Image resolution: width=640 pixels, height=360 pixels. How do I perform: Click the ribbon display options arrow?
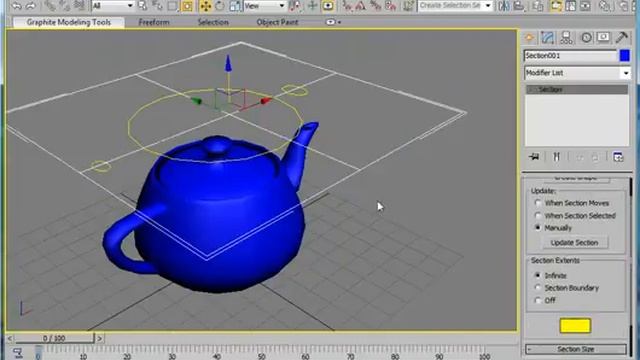pyautogui.click(x=340, y=22)
